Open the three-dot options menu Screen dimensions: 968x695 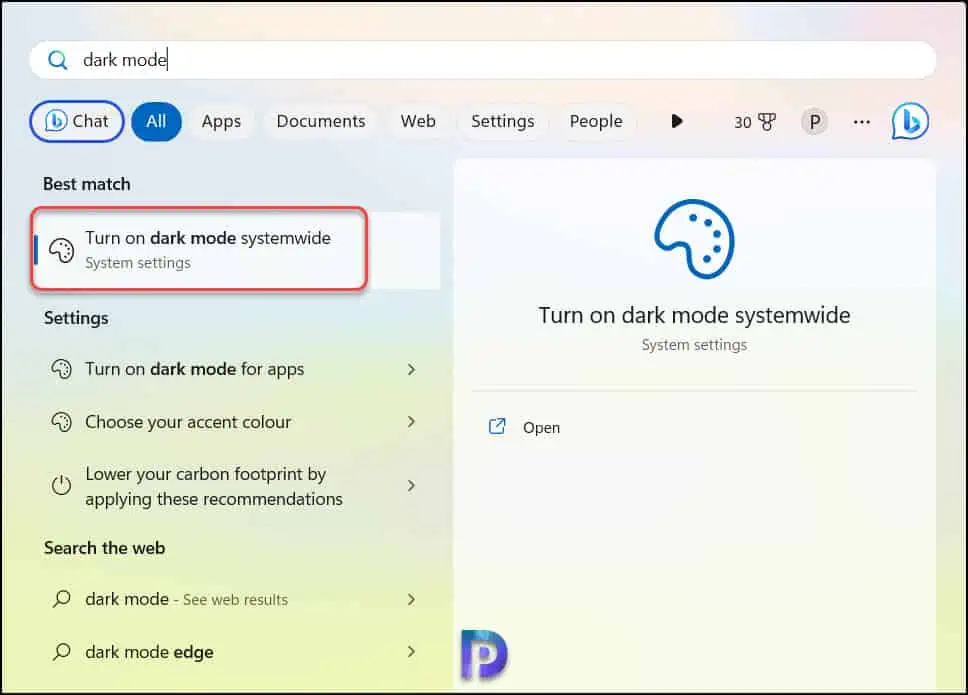862,122
